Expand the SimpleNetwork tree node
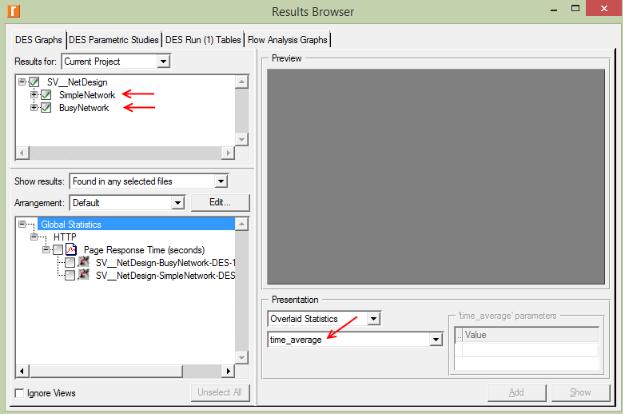The height and width of the screenshot is (414, 623). 34,95
